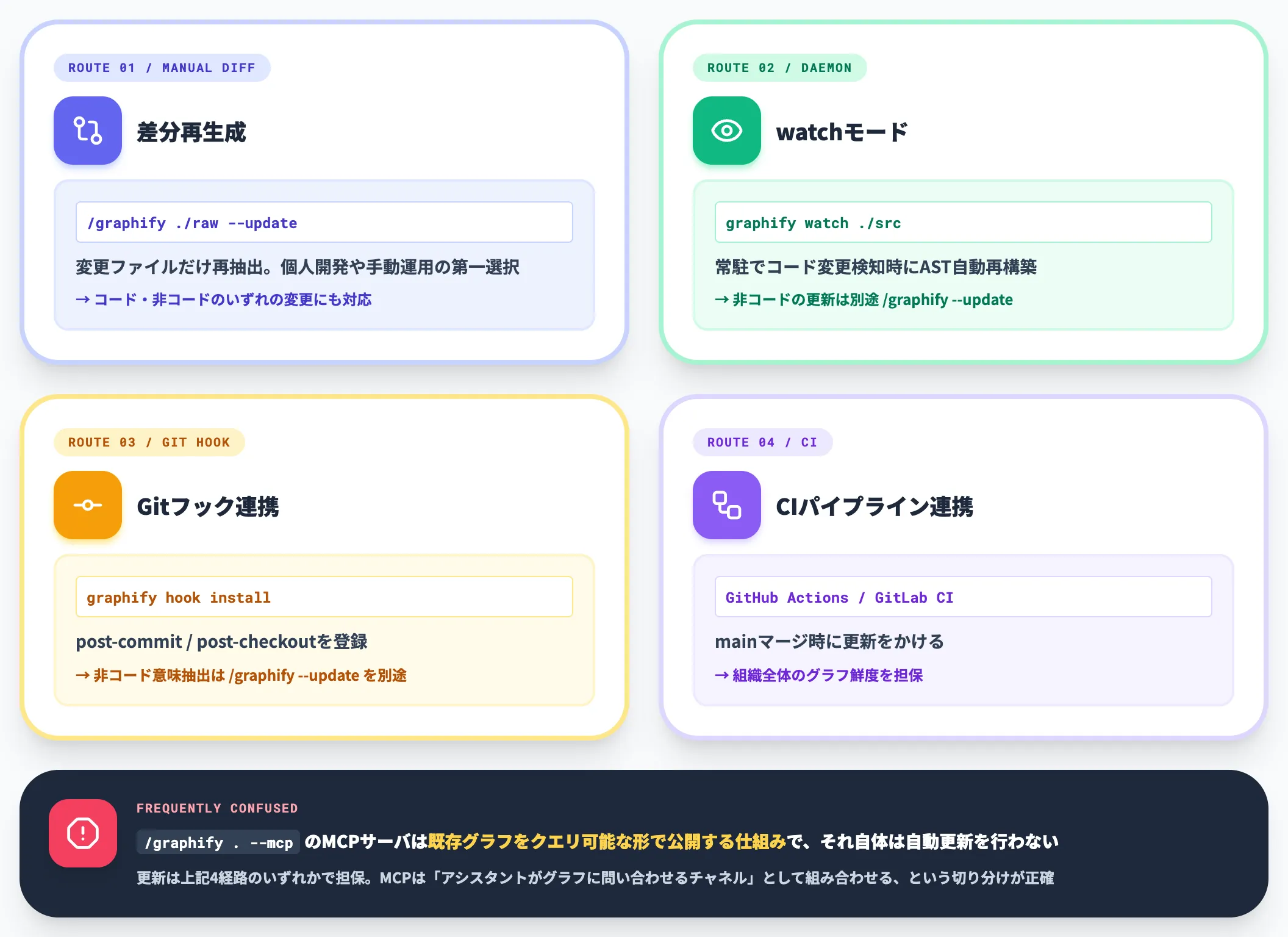Click the note → コード・非コードのいずれの変更にも対応
This screenshot has height=937, width=1288.
pos(224,300)
